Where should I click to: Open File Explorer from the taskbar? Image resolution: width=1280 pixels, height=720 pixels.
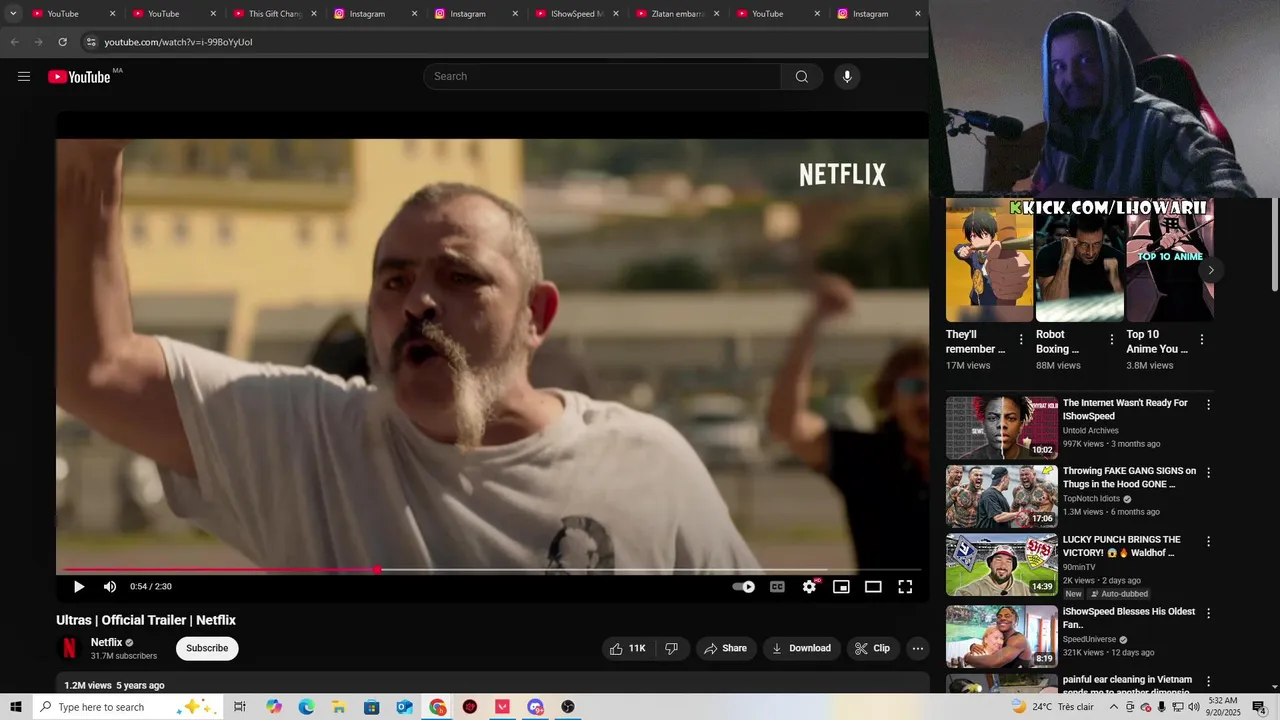click(x=339, y=707)
